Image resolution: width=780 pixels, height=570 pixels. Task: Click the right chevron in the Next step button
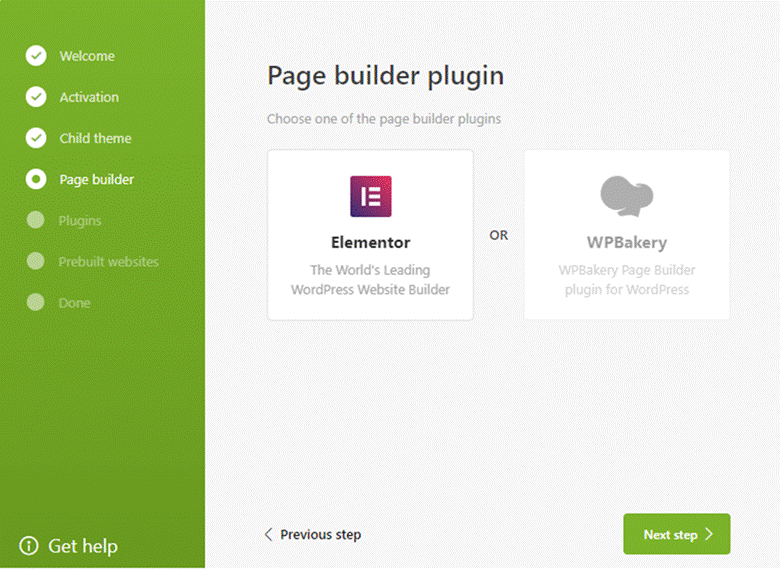click(x=709, y=534)
